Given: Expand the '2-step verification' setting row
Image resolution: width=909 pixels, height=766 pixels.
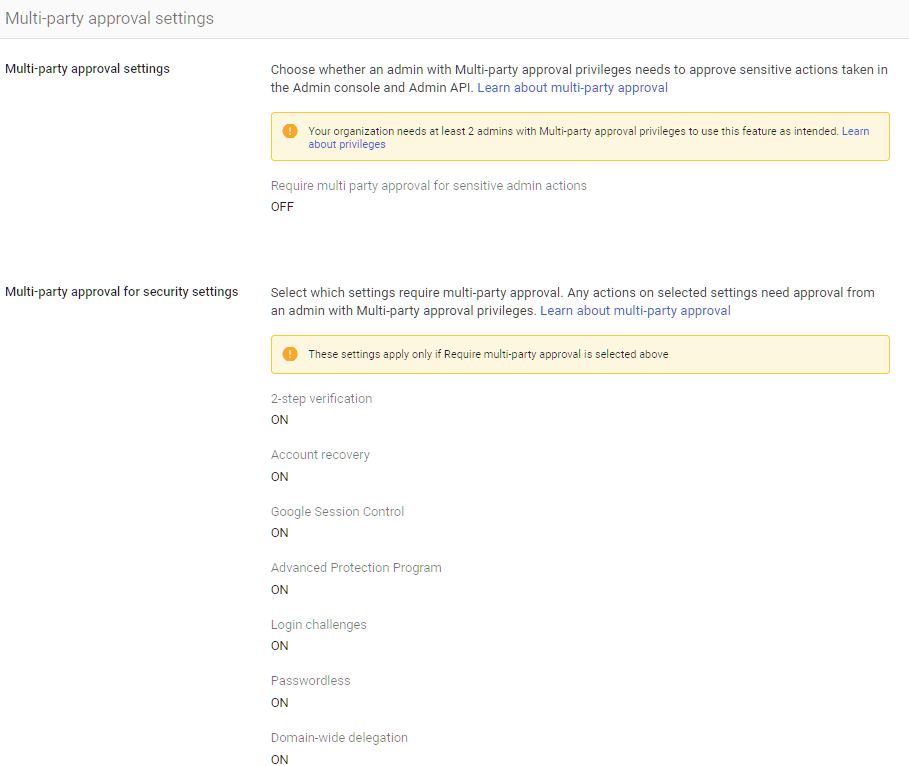Looking at the screenshot, I should click(321, 398).
